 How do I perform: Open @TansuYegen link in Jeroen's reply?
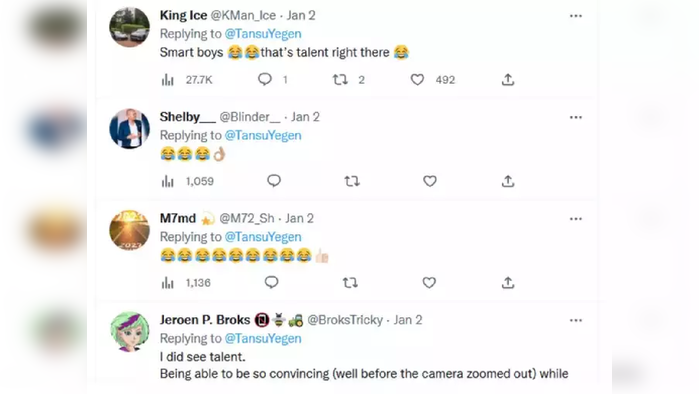coord(263,338)
